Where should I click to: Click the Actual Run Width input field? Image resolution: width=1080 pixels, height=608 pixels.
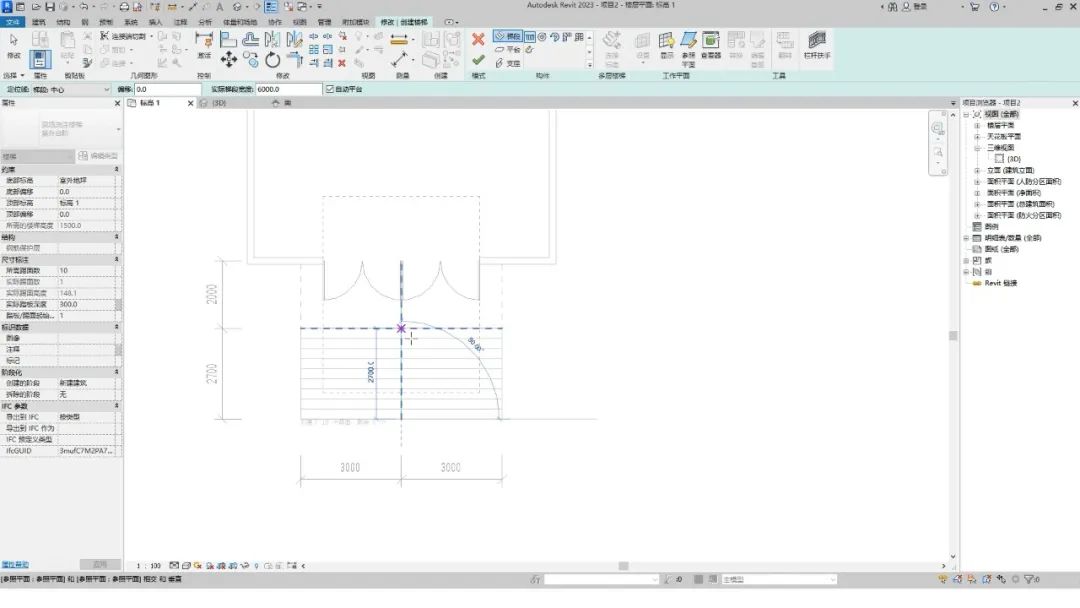[289, 90]
